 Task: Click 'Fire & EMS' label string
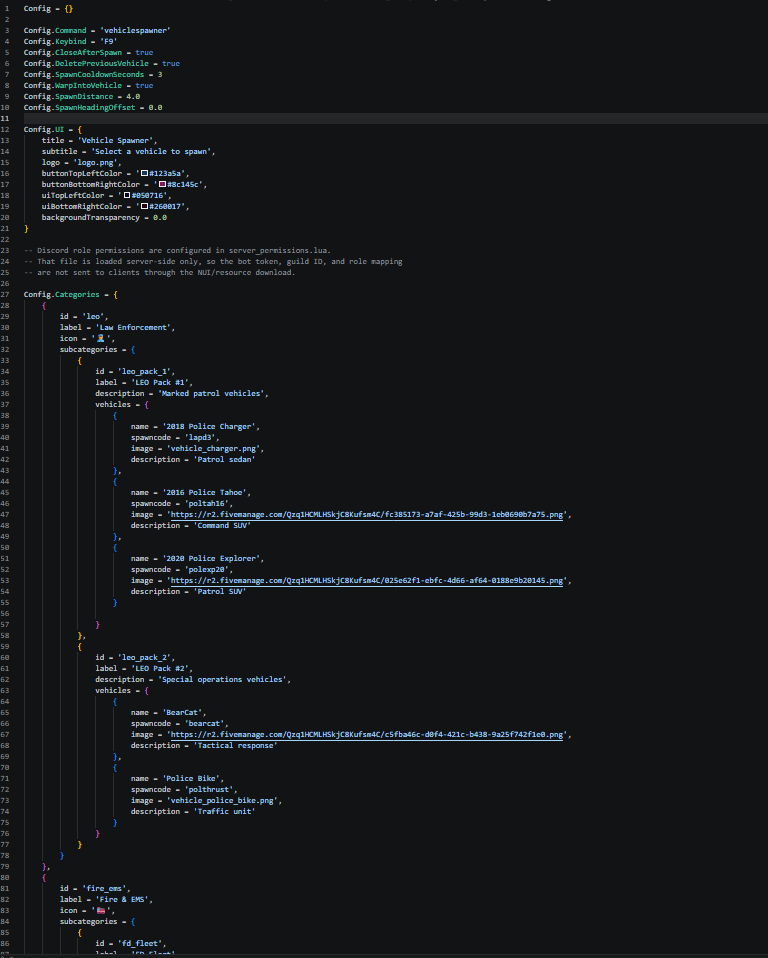click(x=124, y=899)
